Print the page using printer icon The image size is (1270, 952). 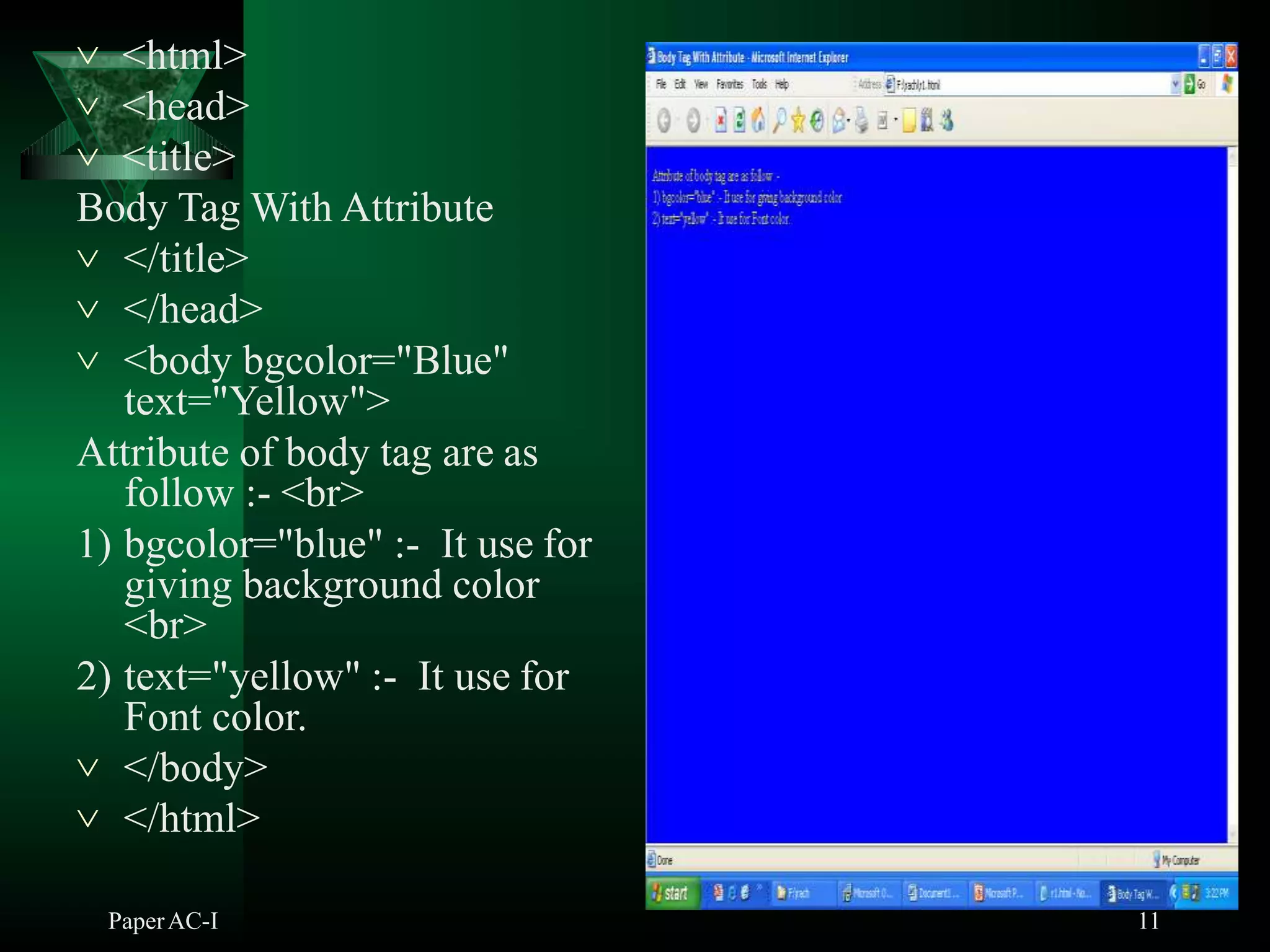[x=861, y=120]
